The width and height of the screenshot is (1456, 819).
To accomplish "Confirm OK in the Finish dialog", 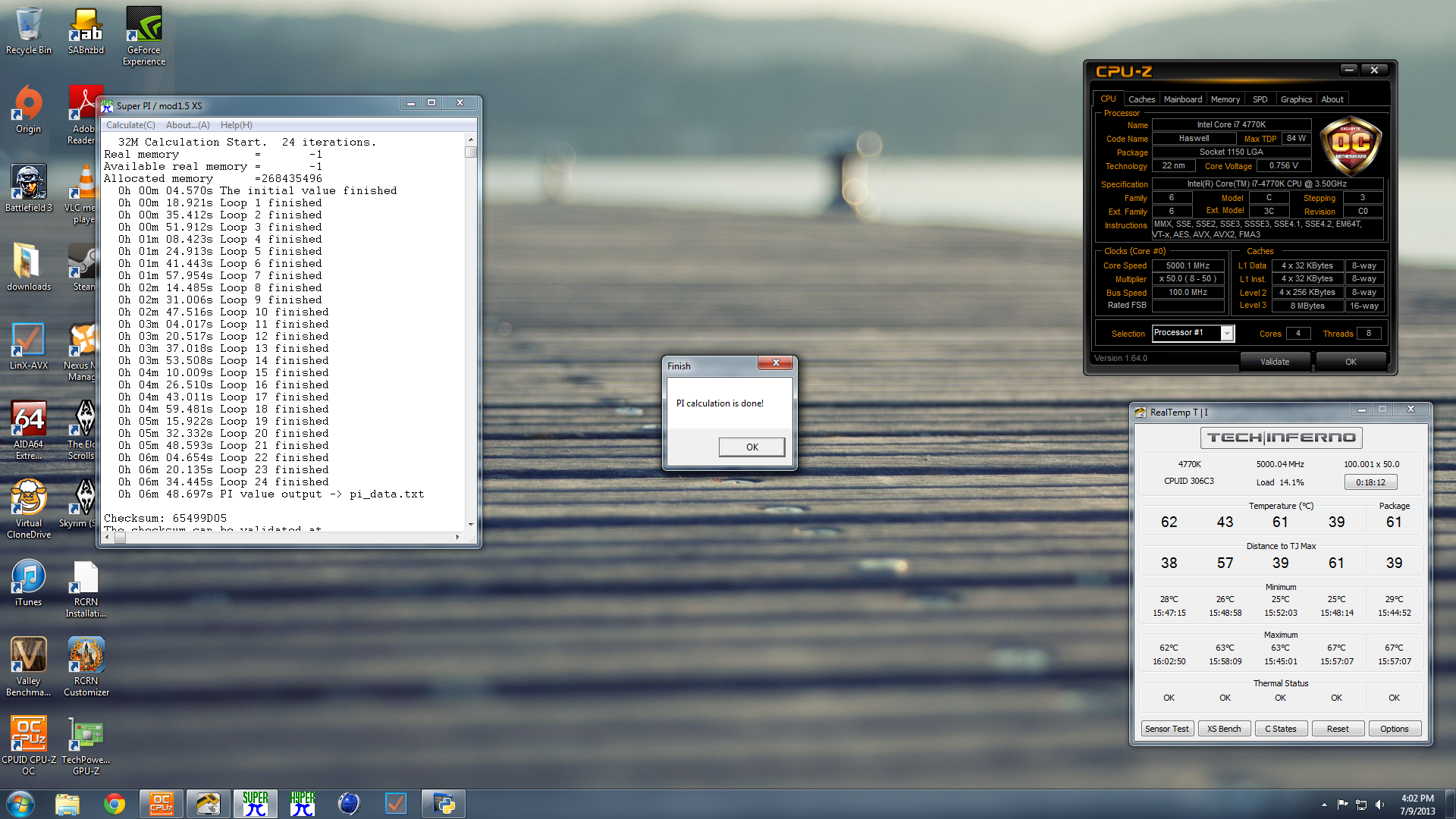I will [752, 447].
